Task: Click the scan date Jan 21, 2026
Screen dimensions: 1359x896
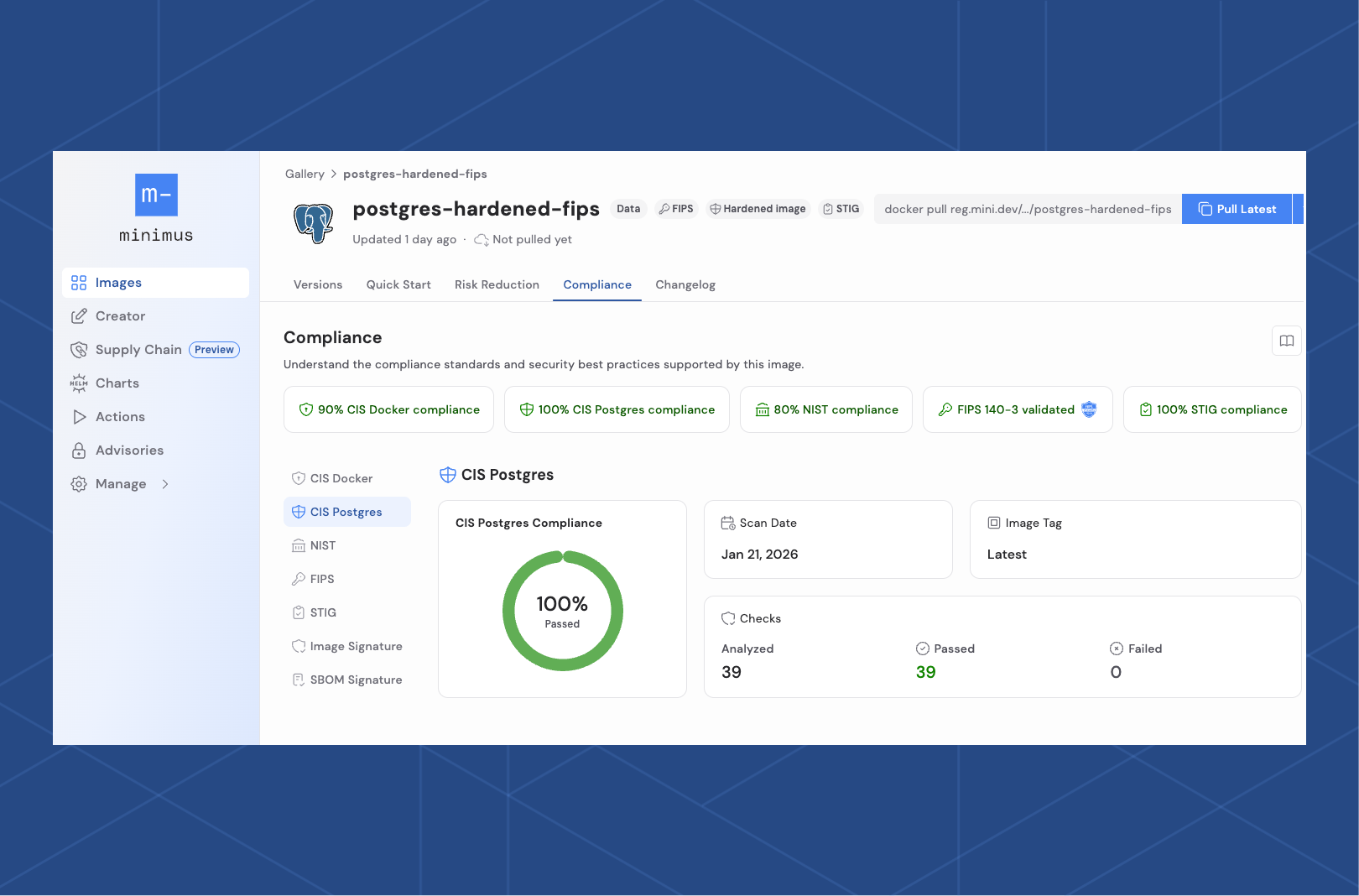Action: click(x=760, y=555)
